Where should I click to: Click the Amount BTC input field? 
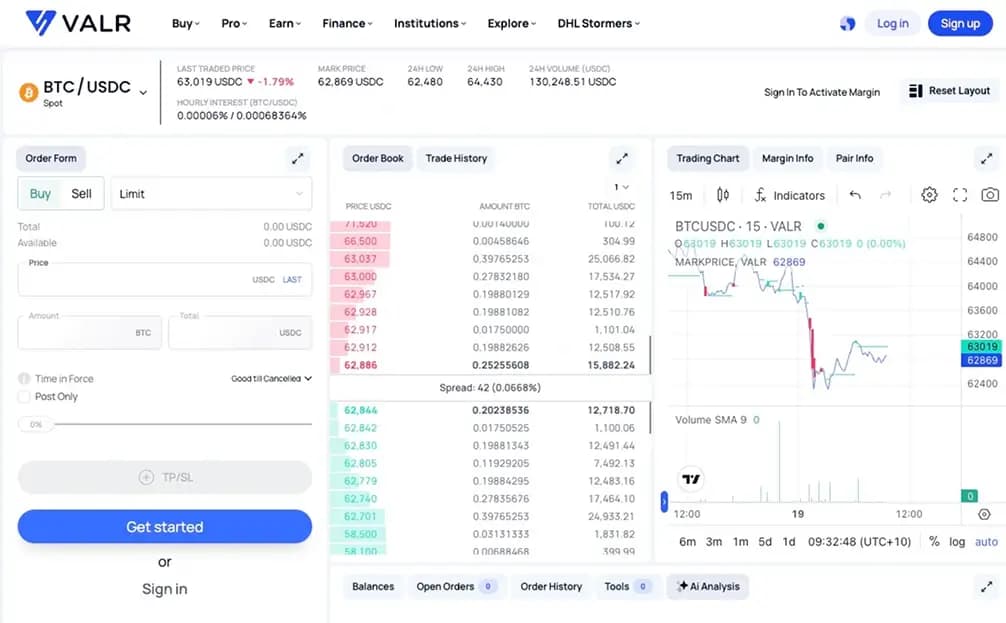(x=89, y=332)
